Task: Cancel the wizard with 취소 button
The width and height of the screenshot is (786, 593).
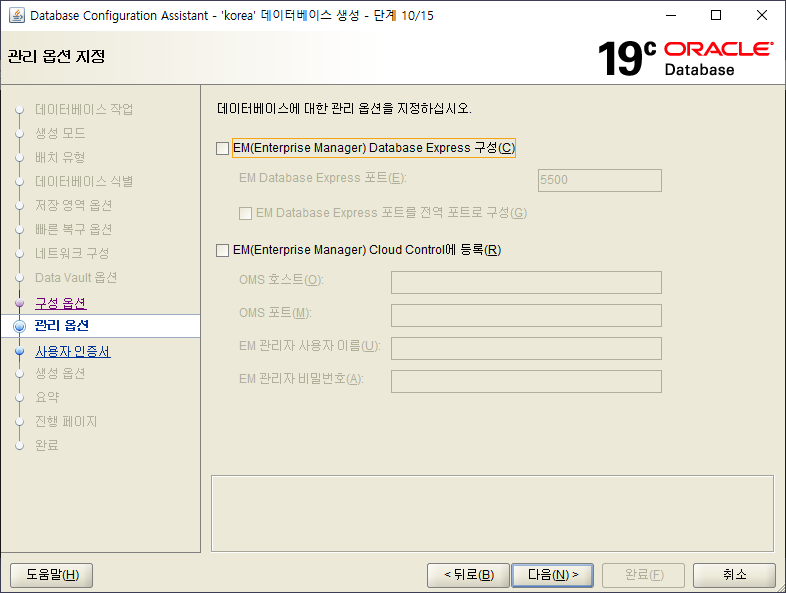Action: point(734,574)
